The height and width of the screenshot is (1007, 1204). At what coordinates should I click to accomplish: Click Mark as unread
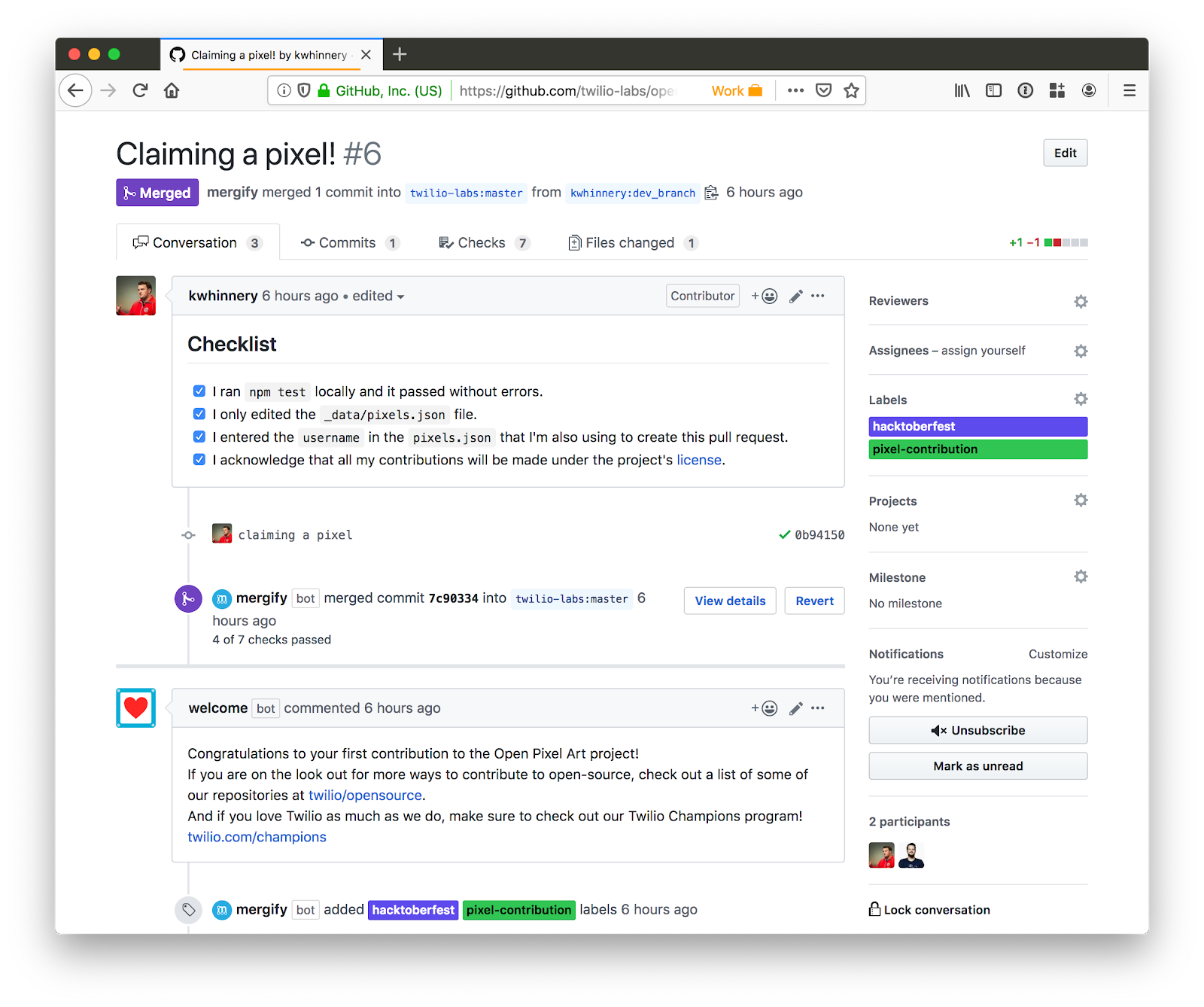pos(977,766)
